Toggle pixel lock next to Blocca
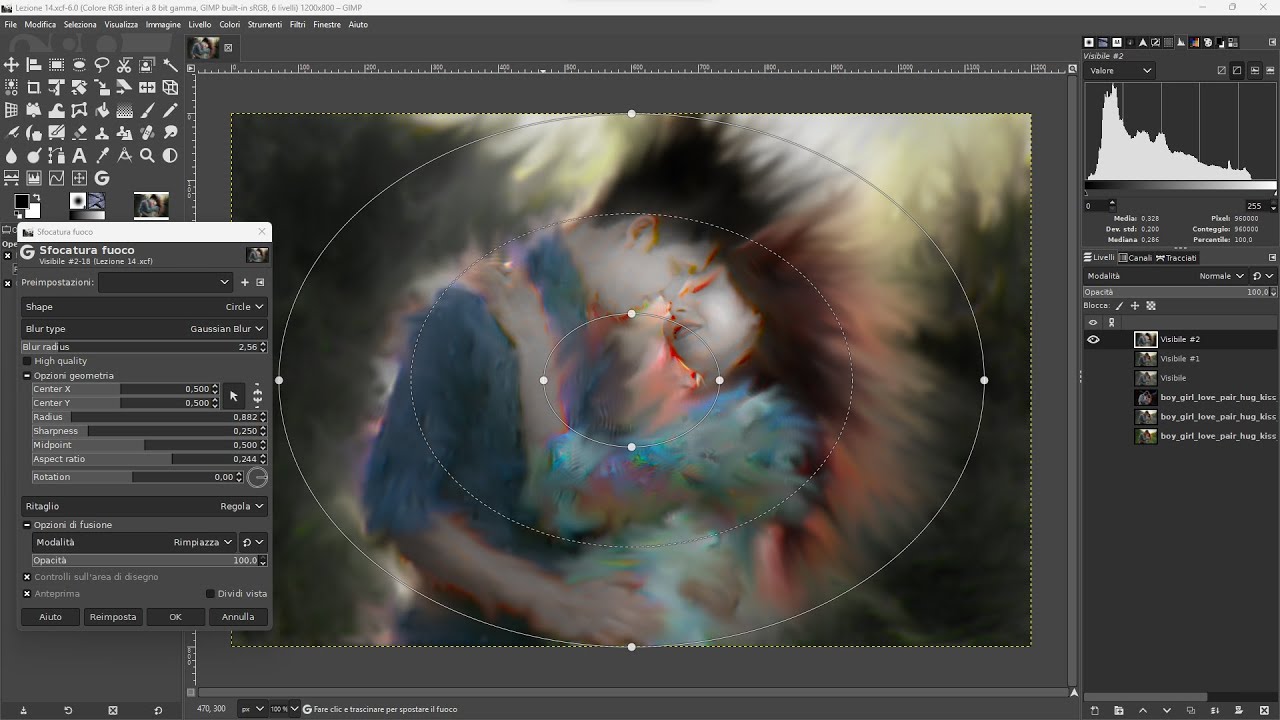The image size is (1280, 720). point(1120,306)
